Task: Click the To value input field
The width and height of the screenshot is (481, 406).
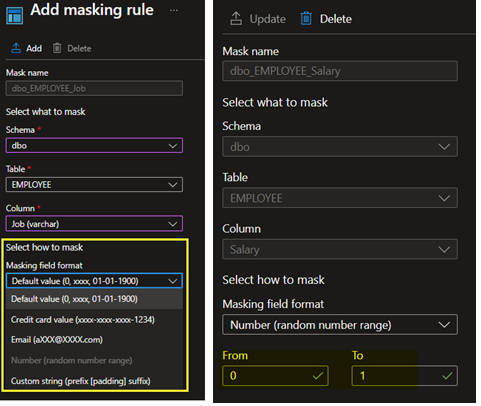Action: (x=405, y=376)
